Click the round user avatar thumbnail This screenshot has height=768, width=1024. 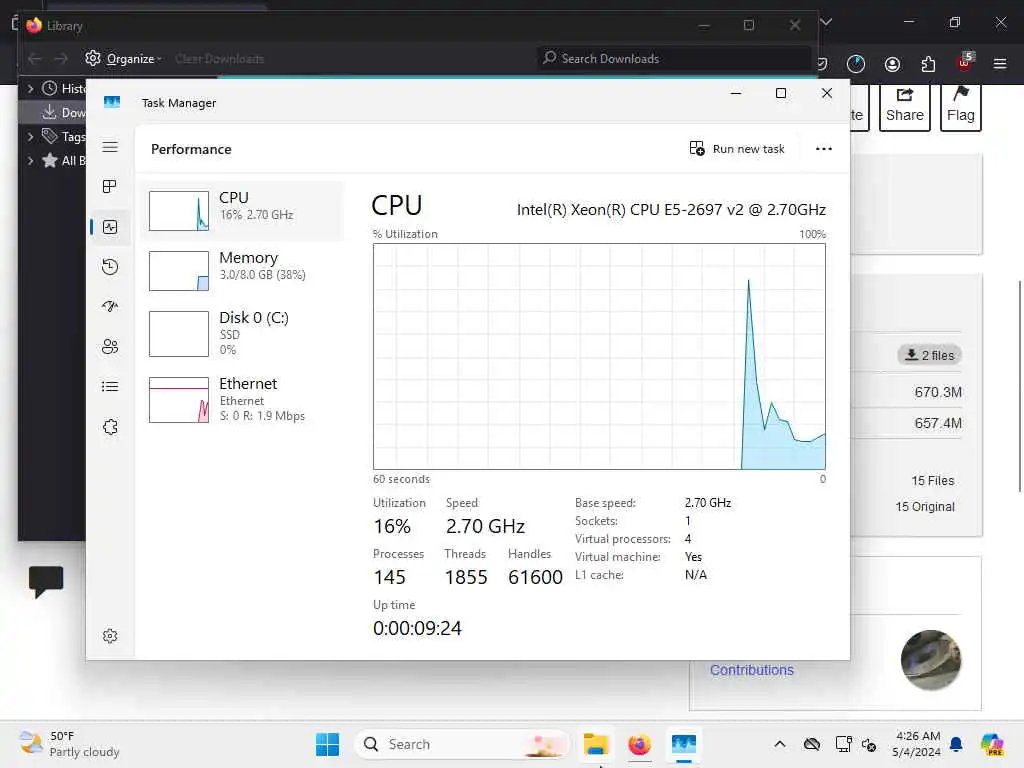click(931, 660)
